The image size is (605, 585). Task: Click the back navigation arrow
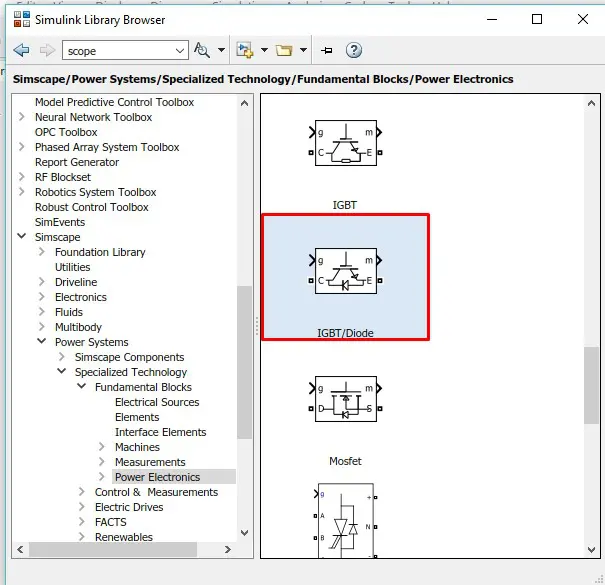(22, 50)
